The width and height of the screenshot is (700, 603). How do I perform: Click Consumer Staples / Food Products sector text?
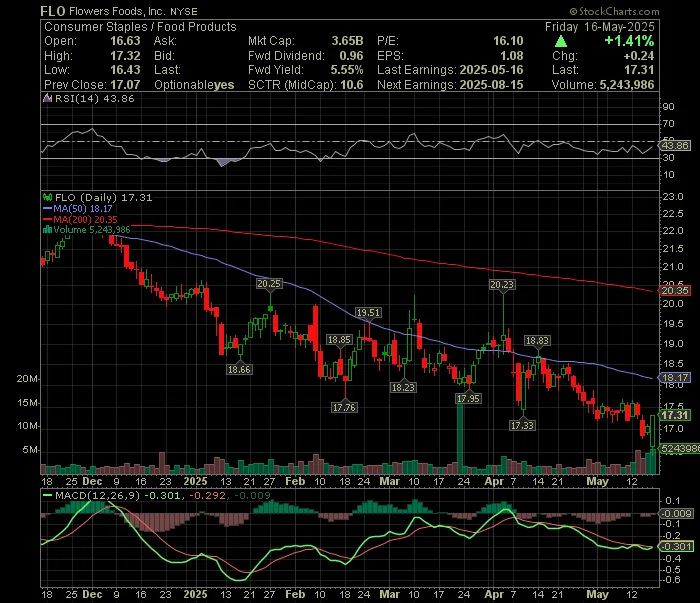tap(140, 27)
